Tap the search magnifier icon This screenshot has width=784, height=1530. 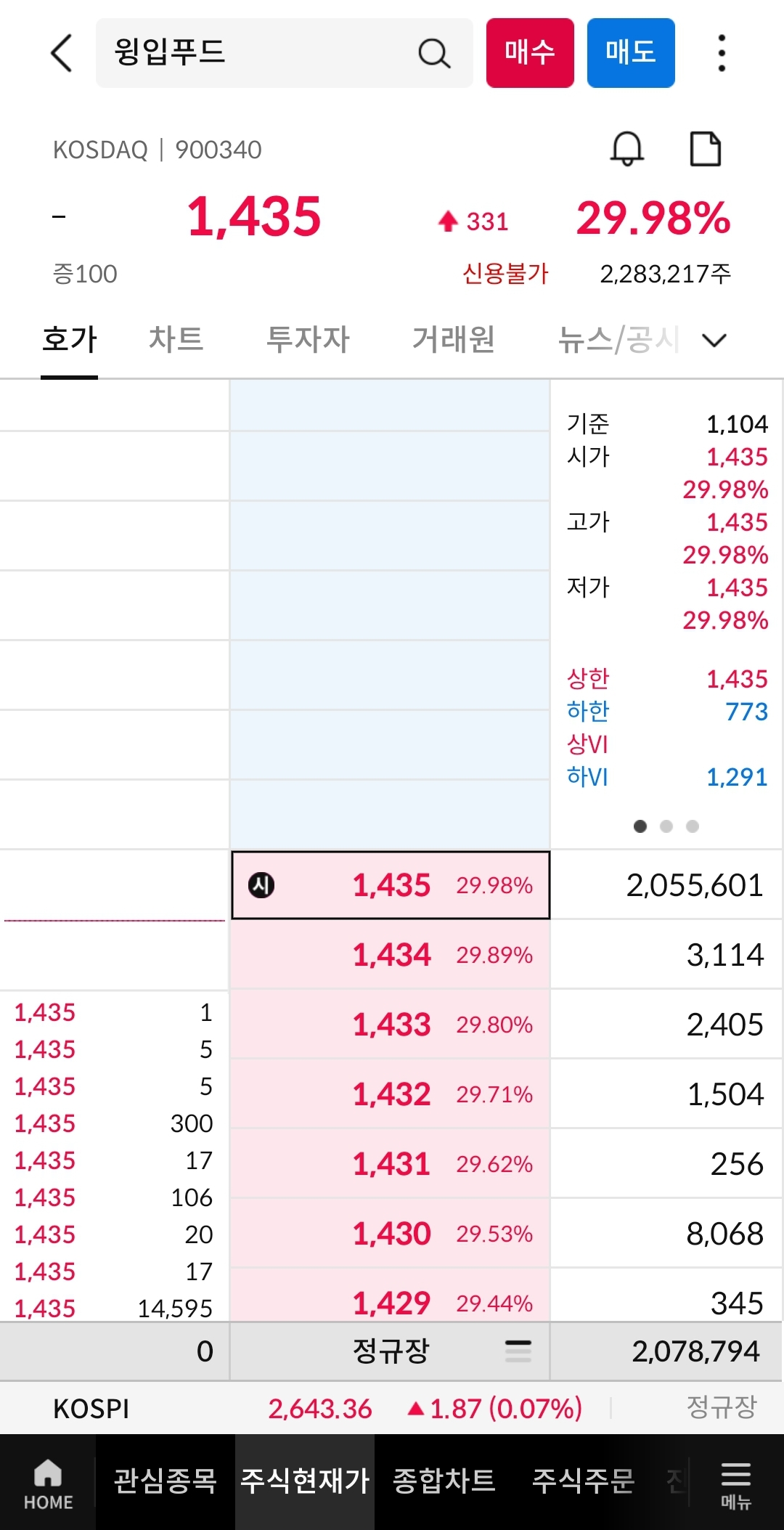pos(434,53)
